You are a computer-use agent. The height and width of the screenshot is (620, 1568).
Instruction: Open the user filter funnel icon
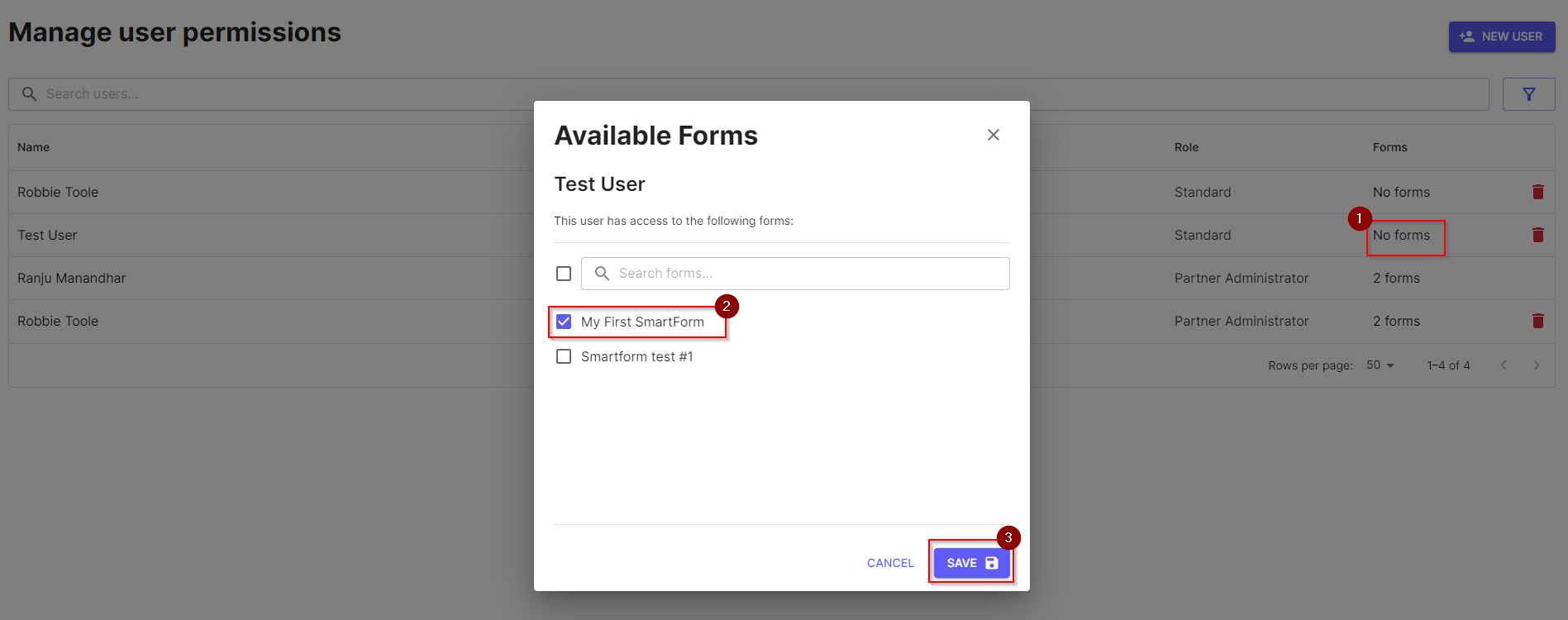(x=1529, y=94)
